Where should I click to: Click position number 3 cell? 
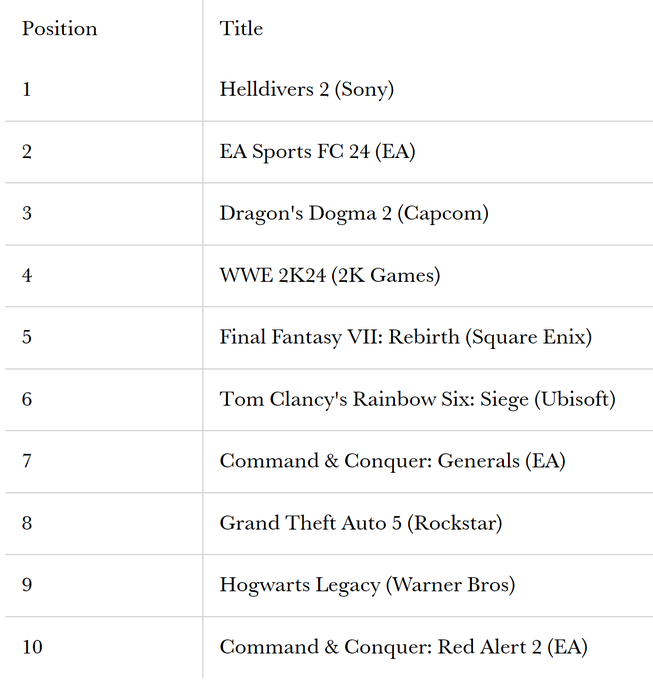click(x=27, y=214)
